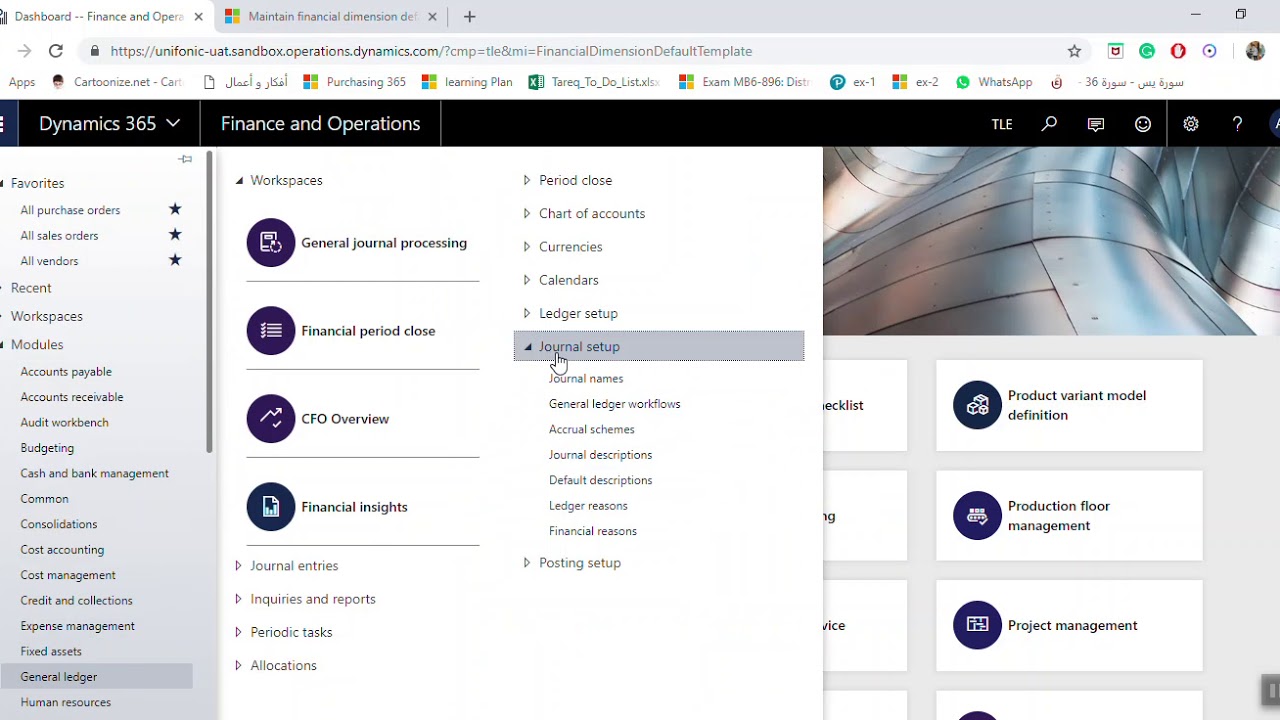Click Project management tile icon
The width and height of the screenshot is (1280, 720).
pos(977,625)
